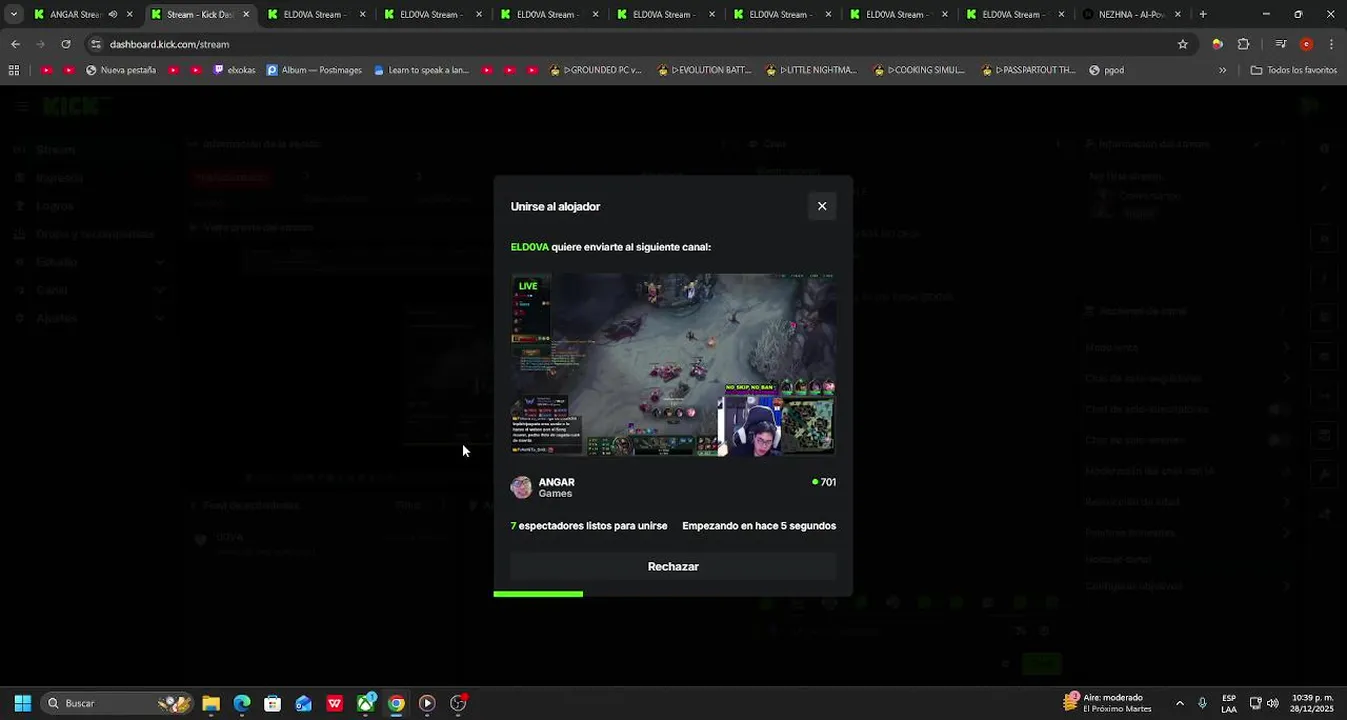Switch to Google Chrome in the taskbar
This screenshot has width=1347, height=720.
click(x=396, y=703)
